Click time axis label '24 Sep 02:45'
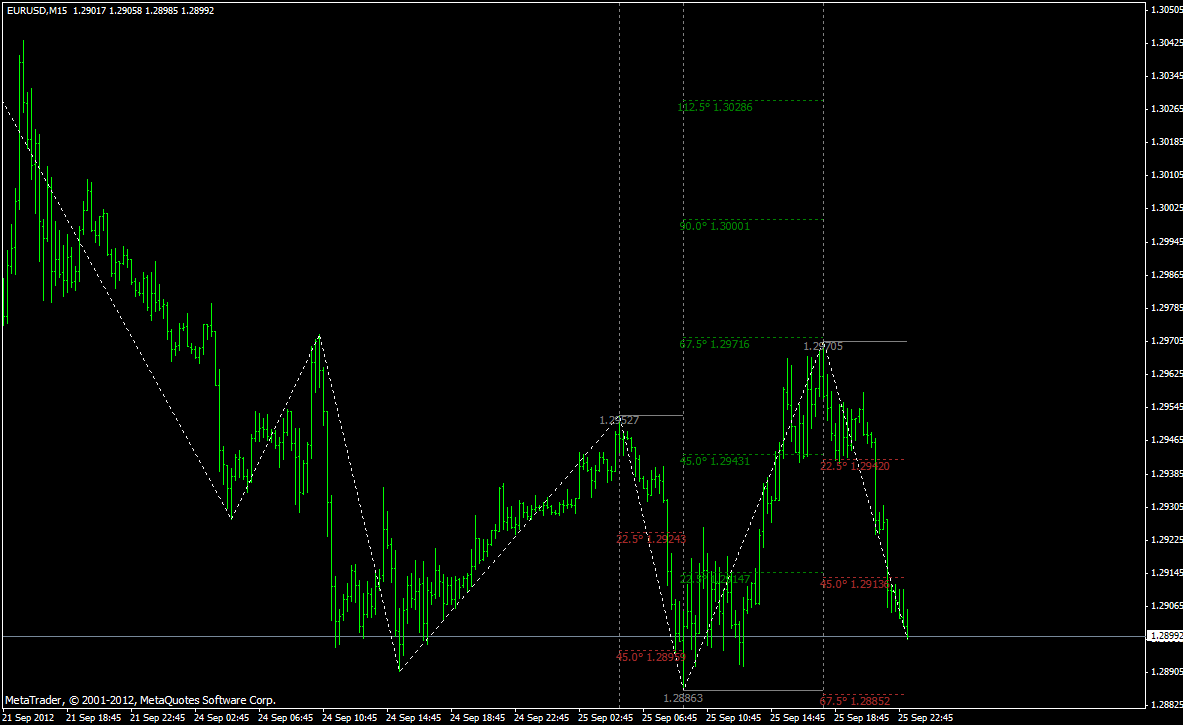Screen dimensions: 1183x725 222,717
